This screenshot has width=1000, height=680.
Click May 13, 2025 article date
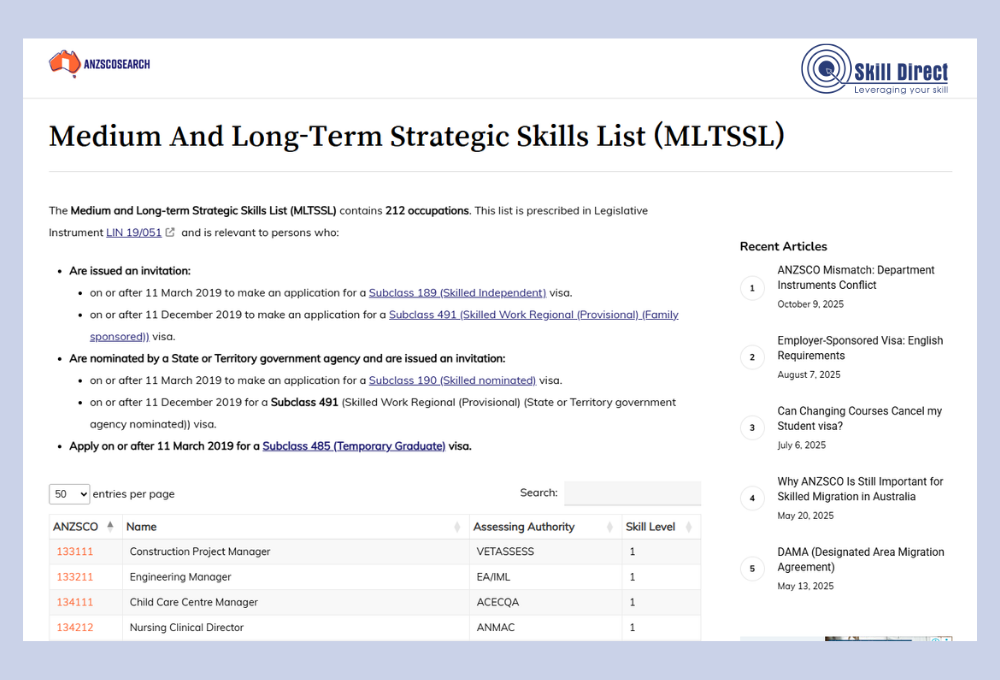coord(805,586)
